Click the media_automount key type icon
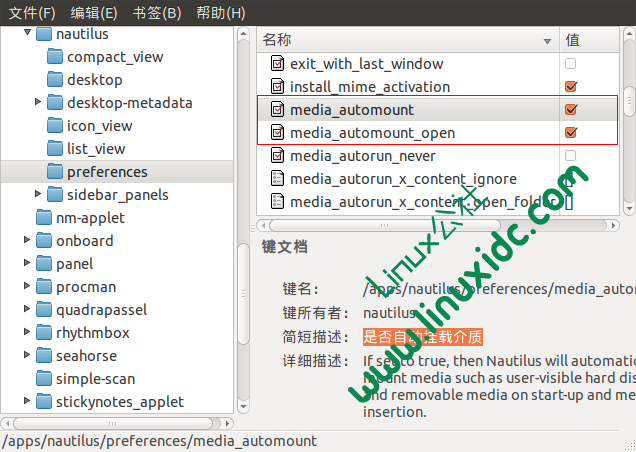The width and height of the screenshot is (636, 452). click(x=278, y=109)
